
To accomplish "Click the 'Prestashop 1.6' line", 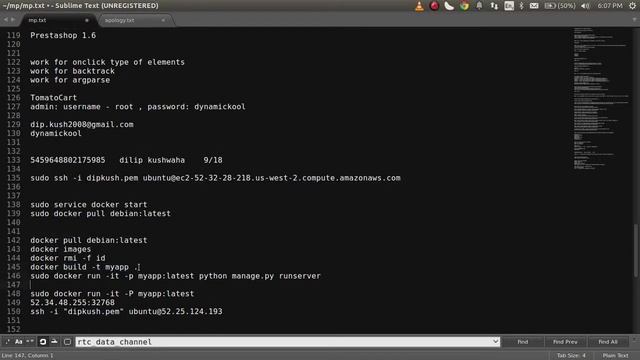I will coord(63,36).
